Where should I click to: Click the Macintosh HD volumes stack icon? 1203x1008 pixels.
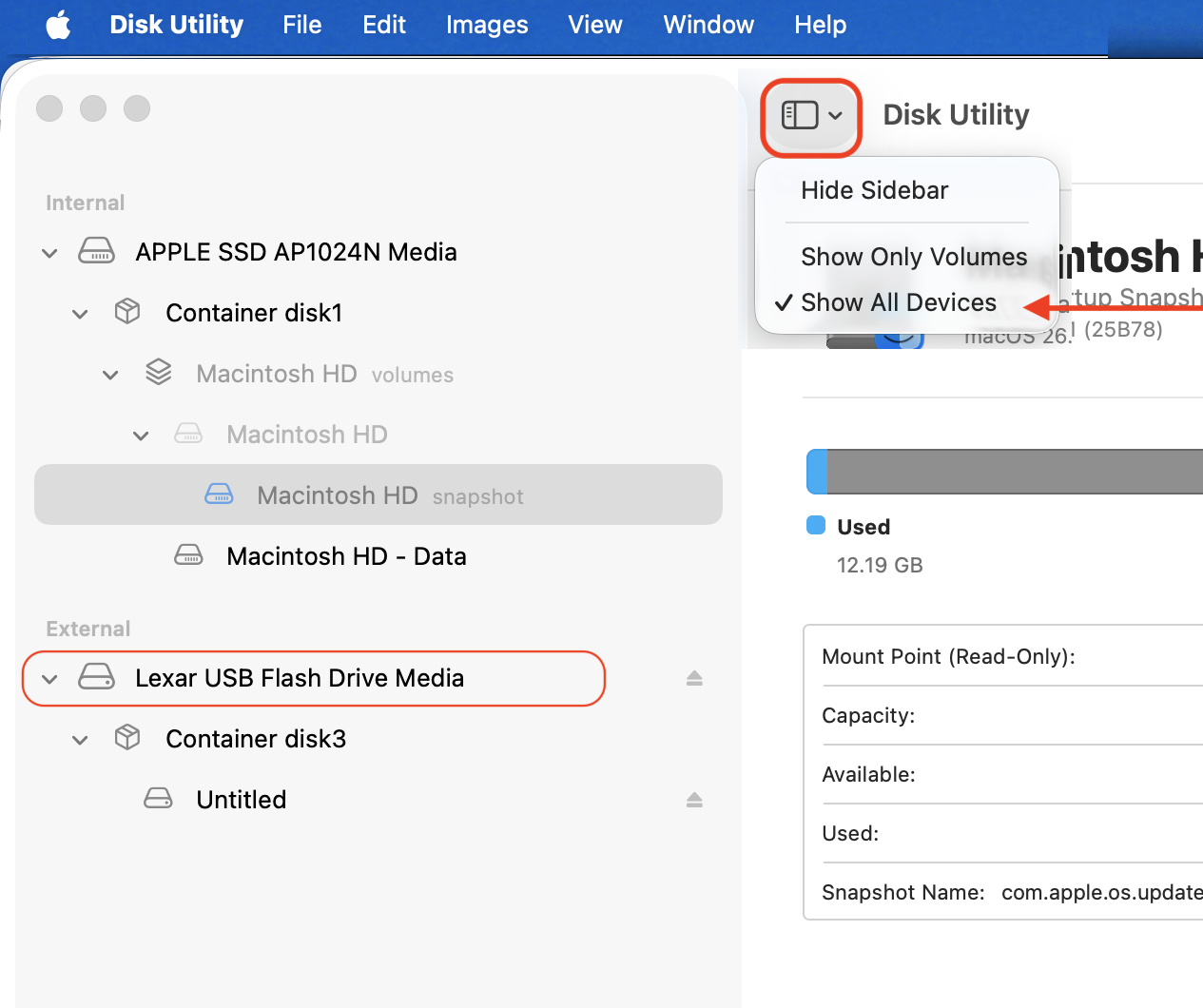[x=159, y=373]
